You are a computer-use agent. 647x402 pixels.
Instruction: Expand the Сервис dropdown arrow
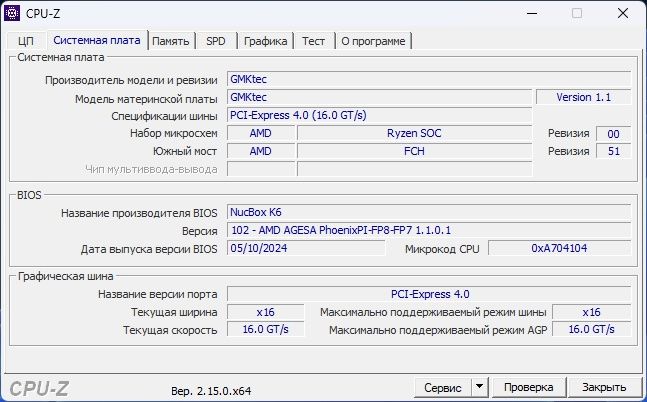(479, 387)
